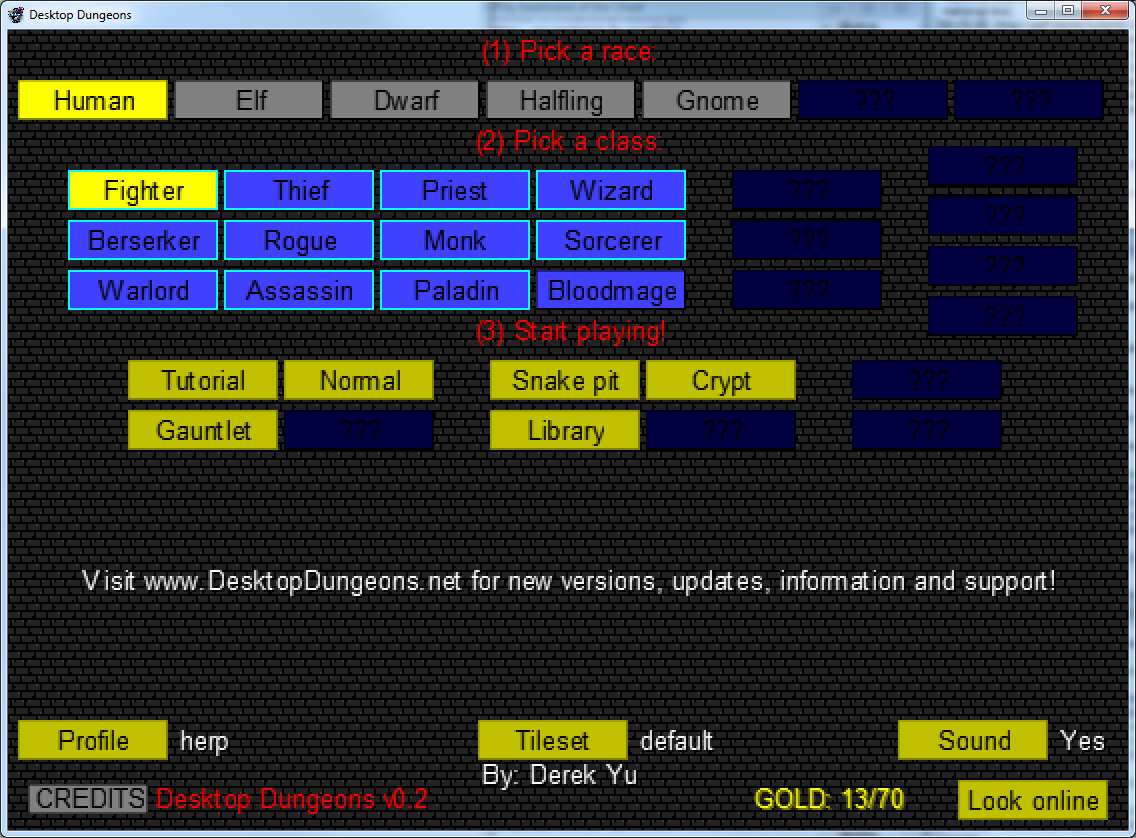This screenshot has height=838, width=1136.
Task: Minimize the Desktop Dungeons window
Action: (x=1040, y=11)
